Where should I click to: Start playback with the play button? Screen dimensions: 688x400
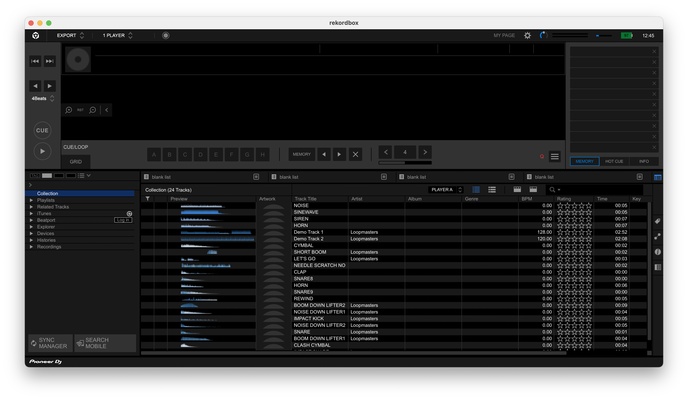(x=42, y=151)
